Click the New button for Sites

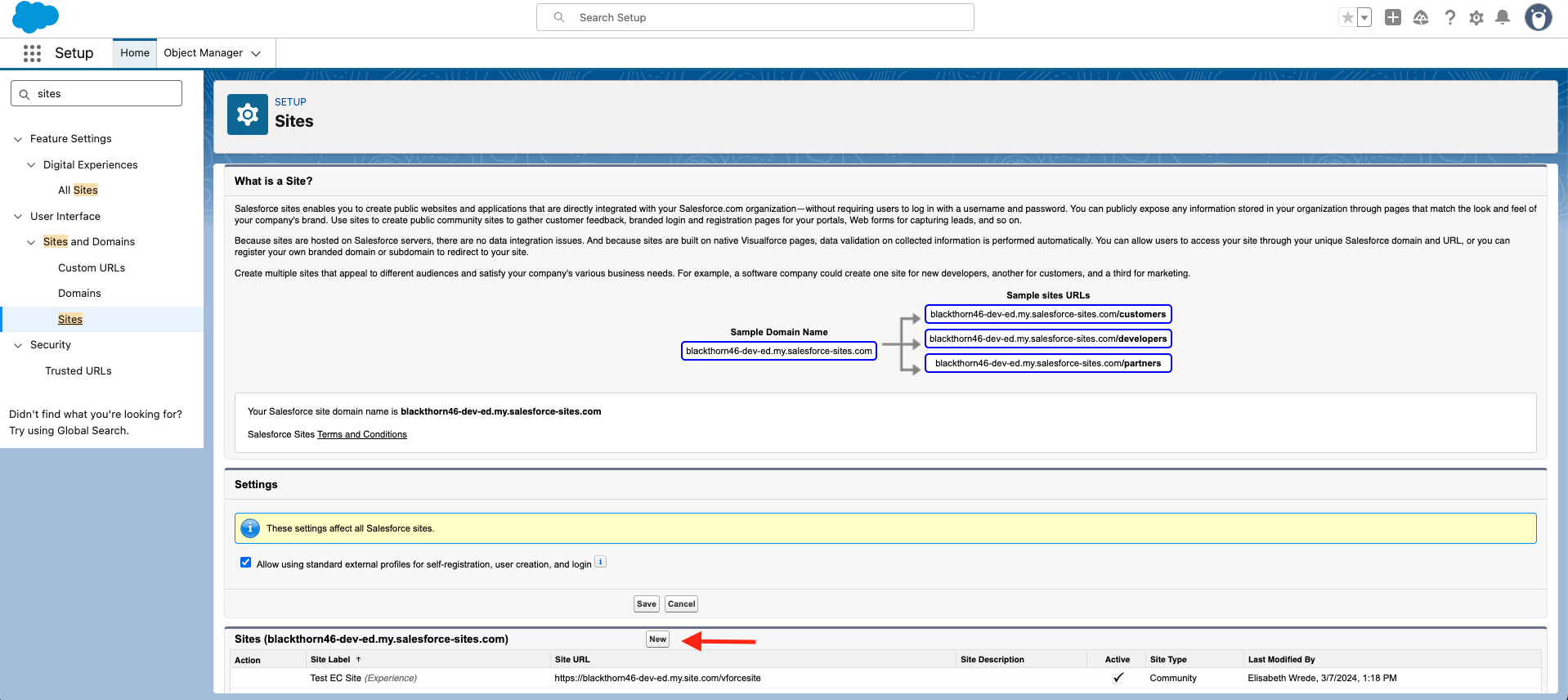[x=657, y=639]
